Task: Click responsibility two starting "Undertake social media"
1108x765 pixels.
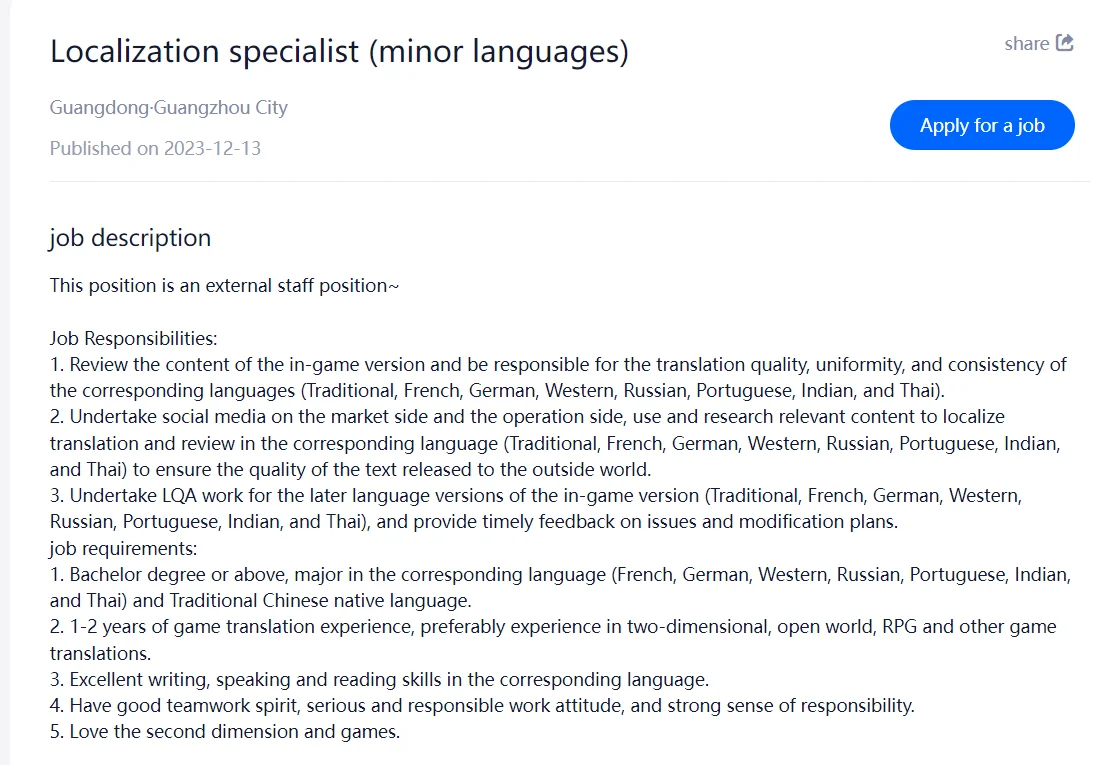Action: coord(555,443)
